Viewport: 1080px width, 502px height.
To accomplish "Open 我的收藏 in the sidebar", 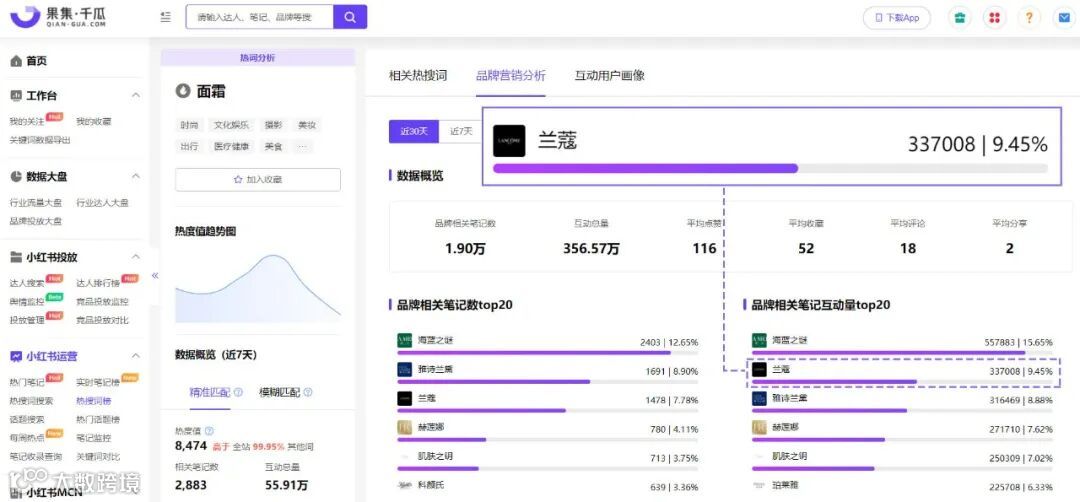I will (x=94, y=122).
